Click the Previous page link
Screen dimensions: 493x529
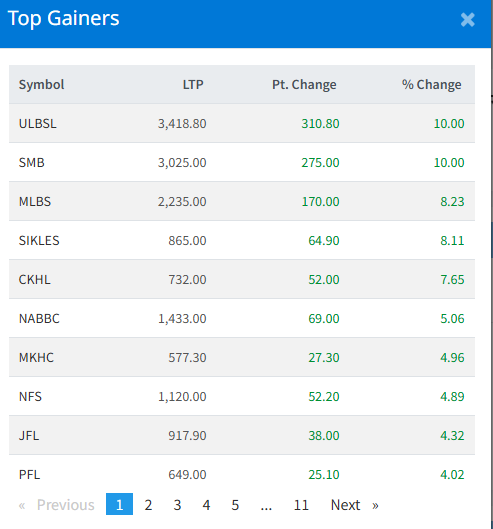click(x=57, y=505)
